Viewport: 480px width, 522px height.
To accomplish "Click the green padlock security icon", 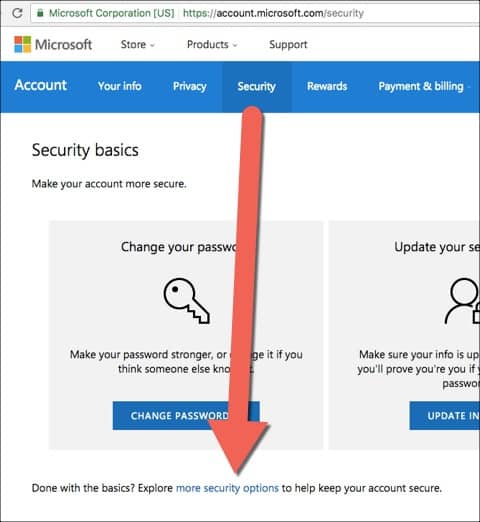I will pyautogui.click(x=40, y=13).
